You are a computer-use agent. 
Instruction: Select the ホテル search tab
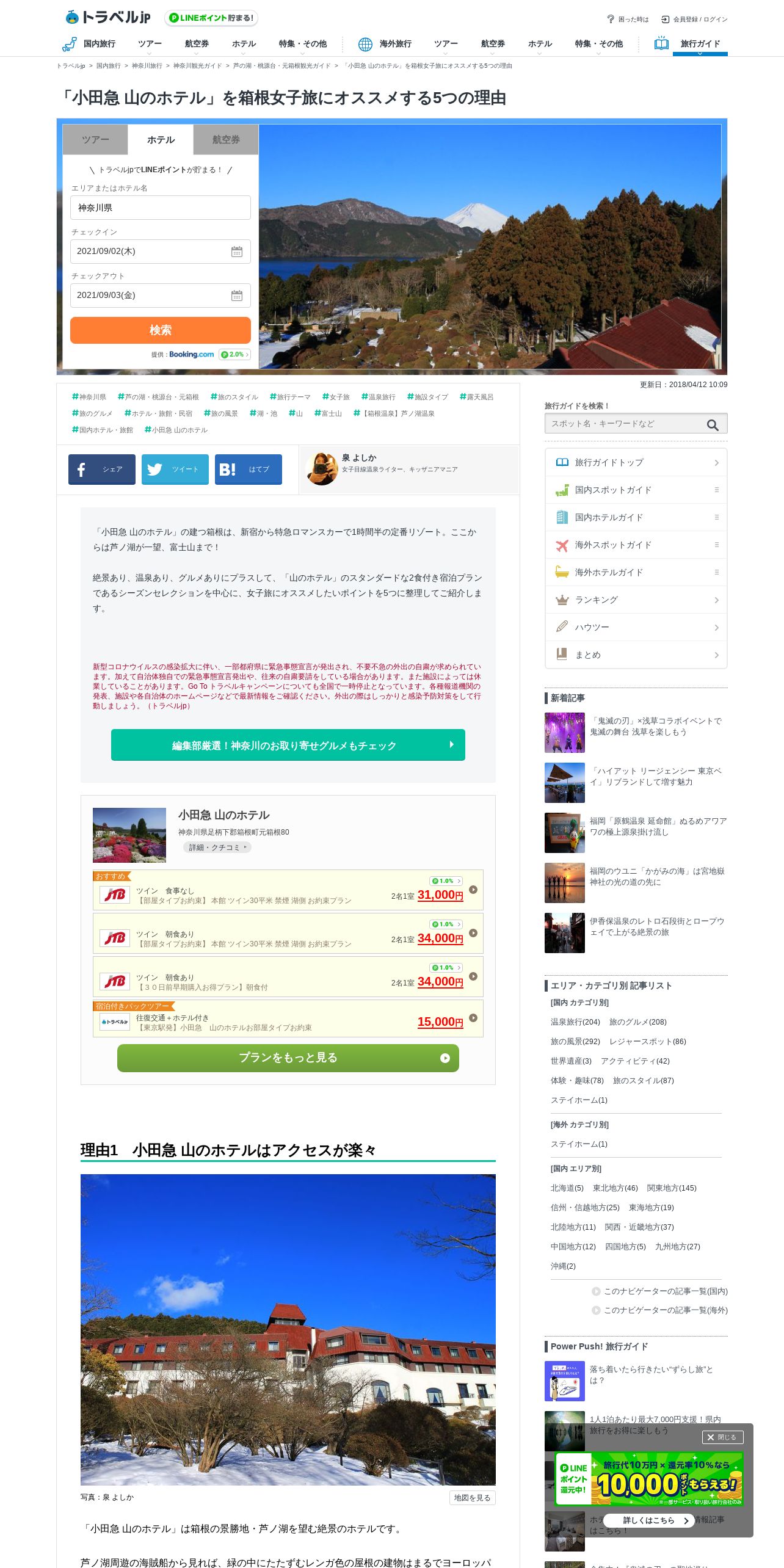tap(161, 140)
